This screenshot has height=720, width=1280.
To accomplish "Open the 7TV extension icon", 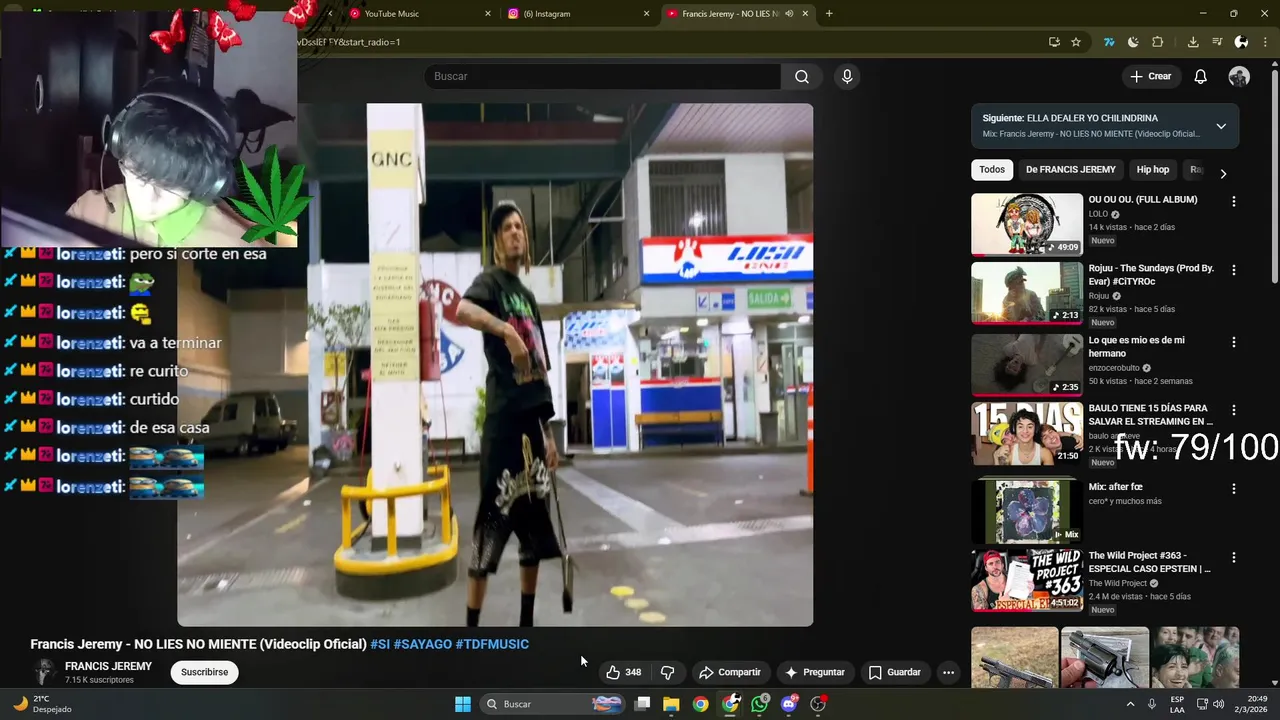I will (x=1109, y=42).
